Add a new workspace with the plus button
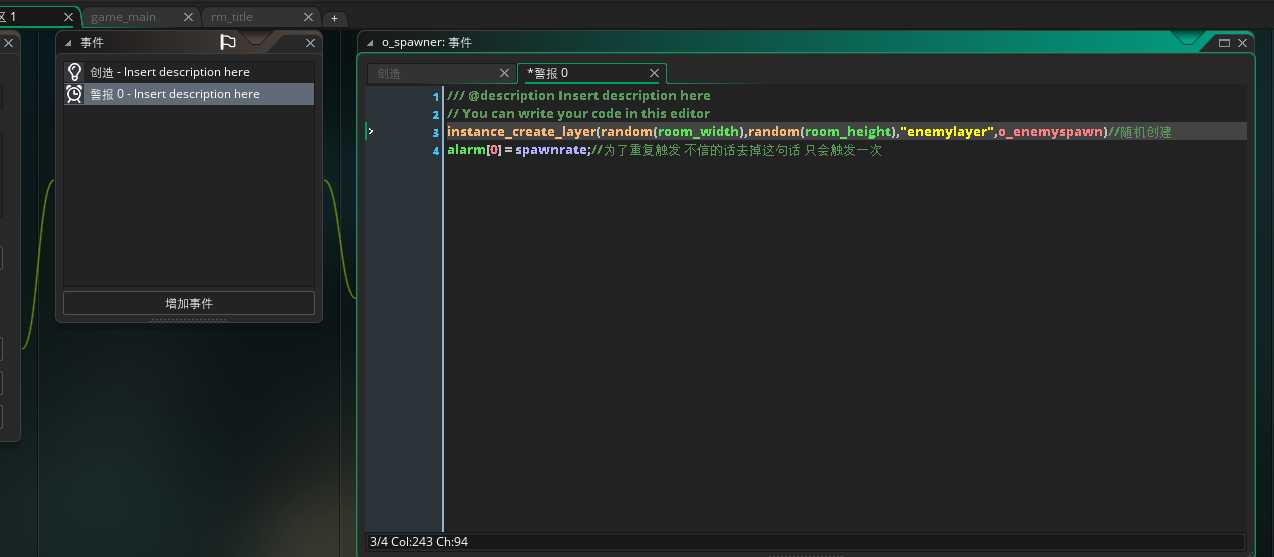This screenshot has width=1274, height=557. coord(334,18)
